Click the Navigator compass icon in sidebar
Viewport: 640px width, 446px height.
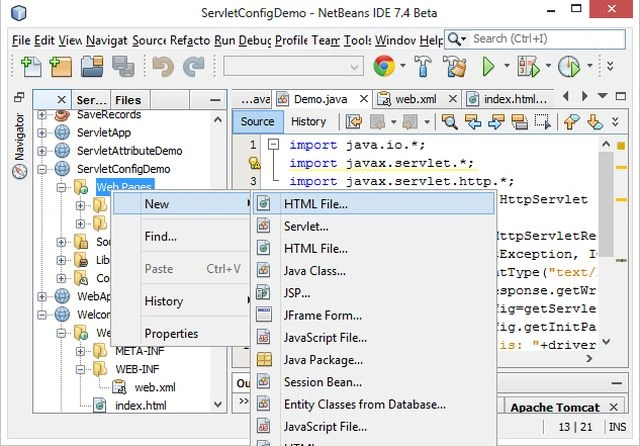click(19, 171)
